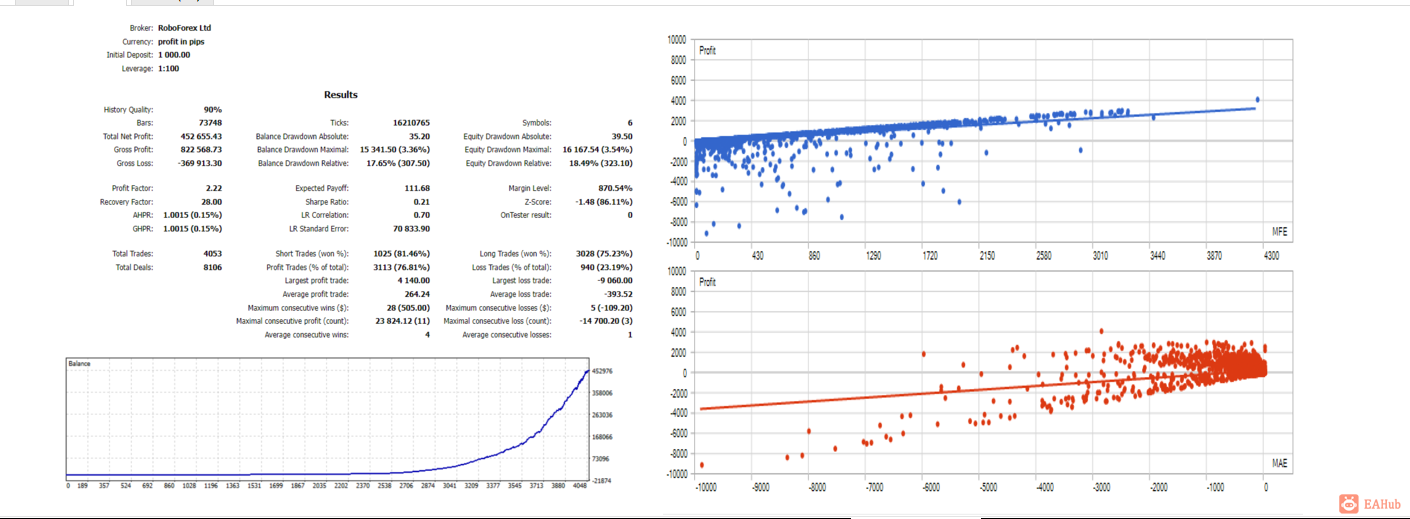Click the LR Standard Error value 70 833.90

click(x=411, y=228)
